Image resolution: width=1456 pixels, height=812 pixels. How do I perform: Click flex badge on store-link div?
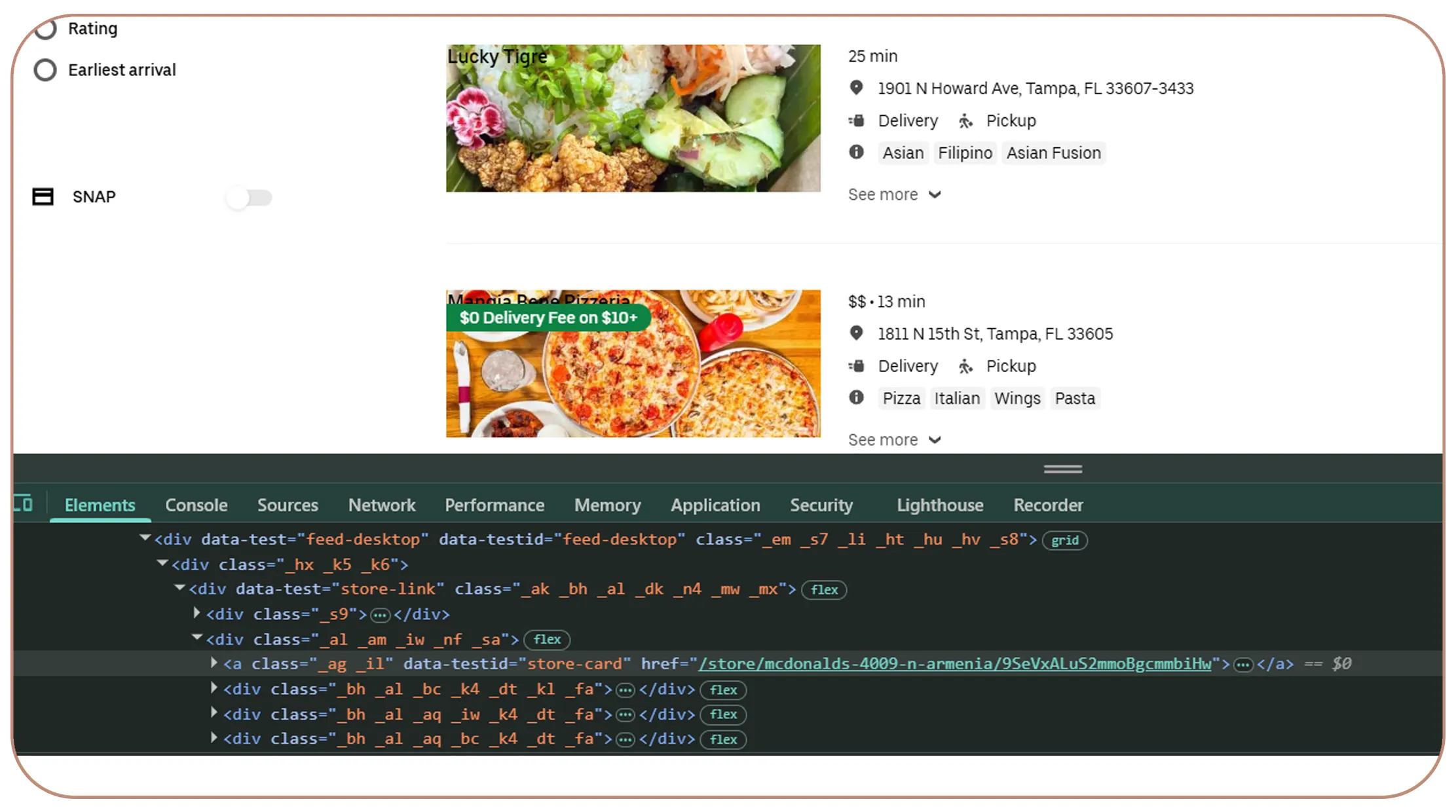click(824, 590)
